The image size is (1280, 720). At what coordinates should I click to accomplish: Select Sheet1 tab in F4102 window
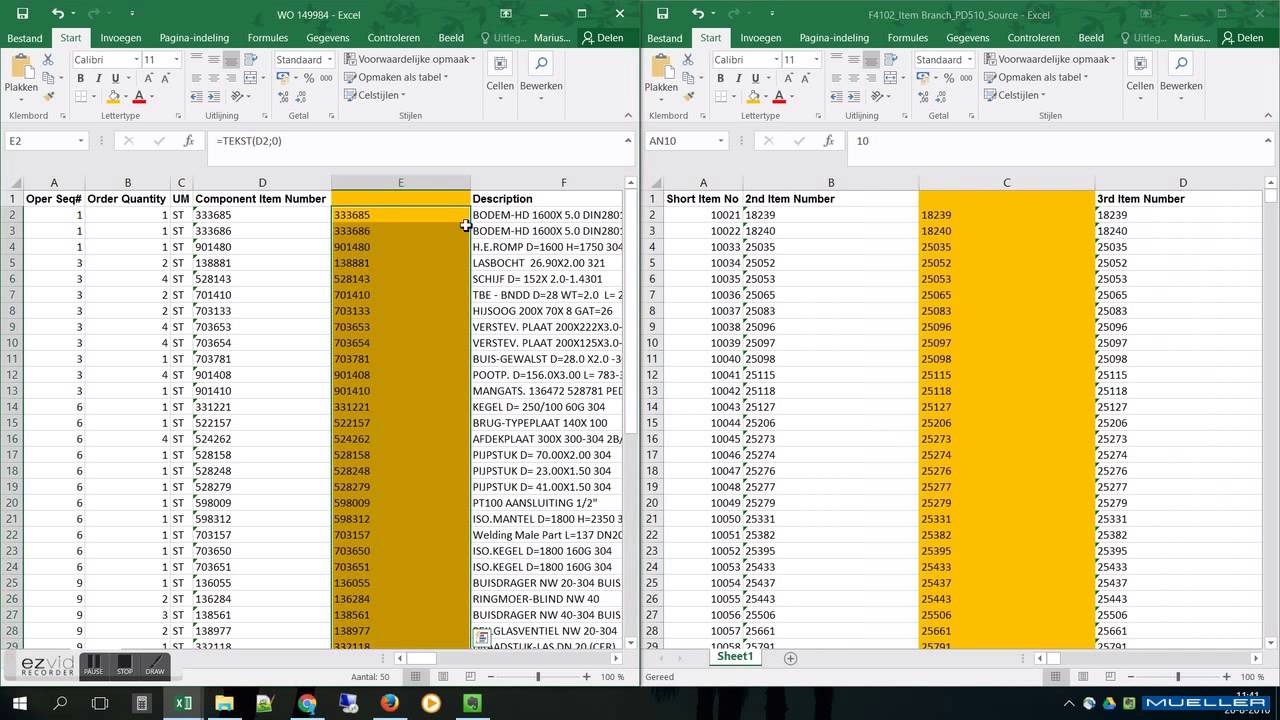[x=735, y=657]
